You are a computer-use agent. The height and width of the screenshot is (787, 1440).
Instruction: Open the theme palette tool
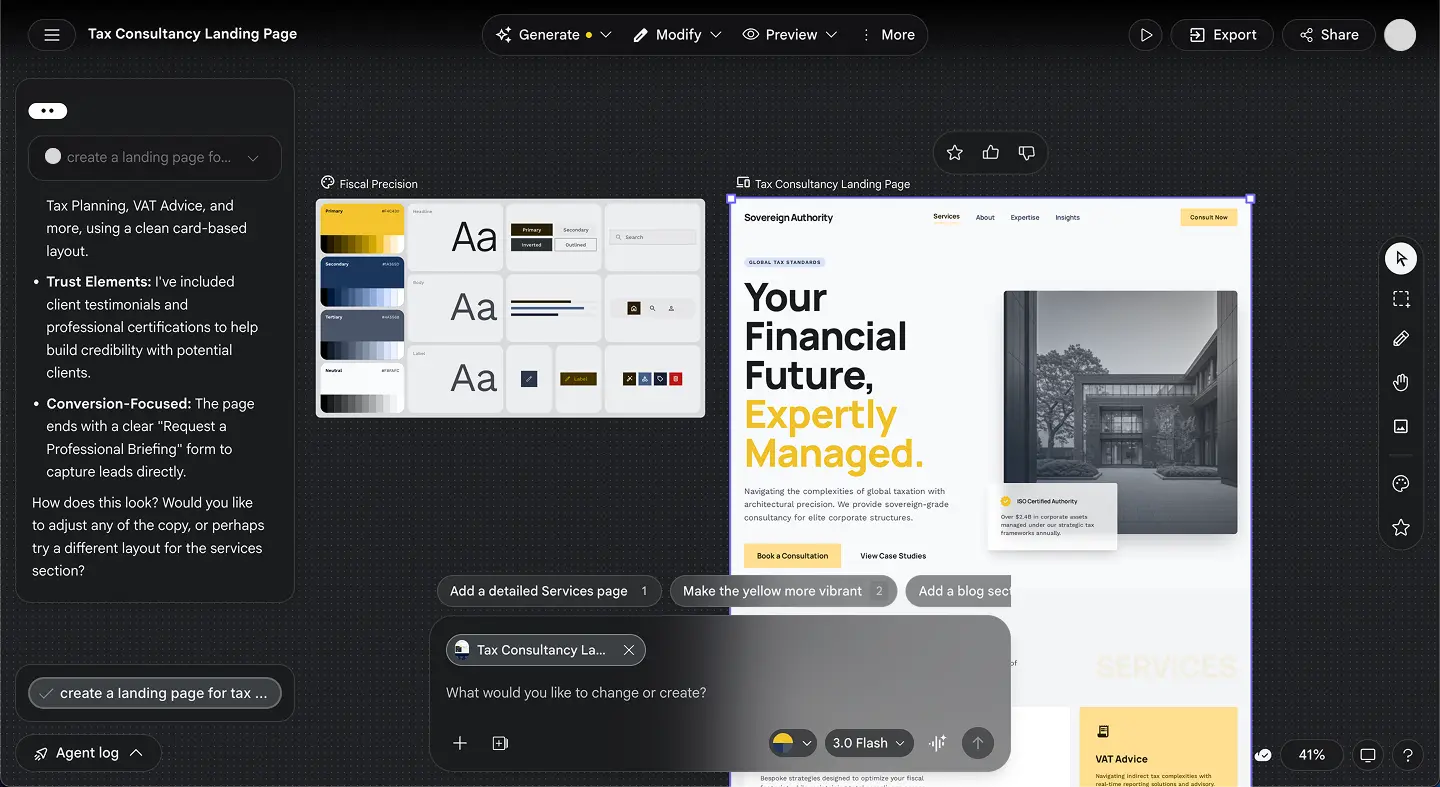[x=1400, y=483]
